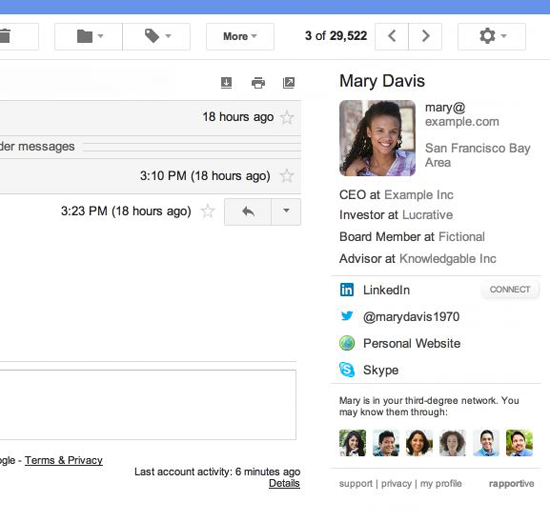
Task: Click the Personal Website globe icon
Action: pos(347,343)
